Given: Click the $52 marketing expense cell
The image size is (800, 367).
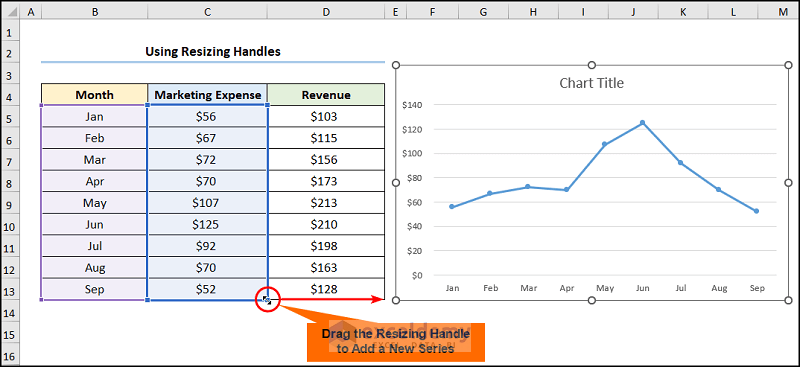Looking at the screenshot, I should coord(208,289).
